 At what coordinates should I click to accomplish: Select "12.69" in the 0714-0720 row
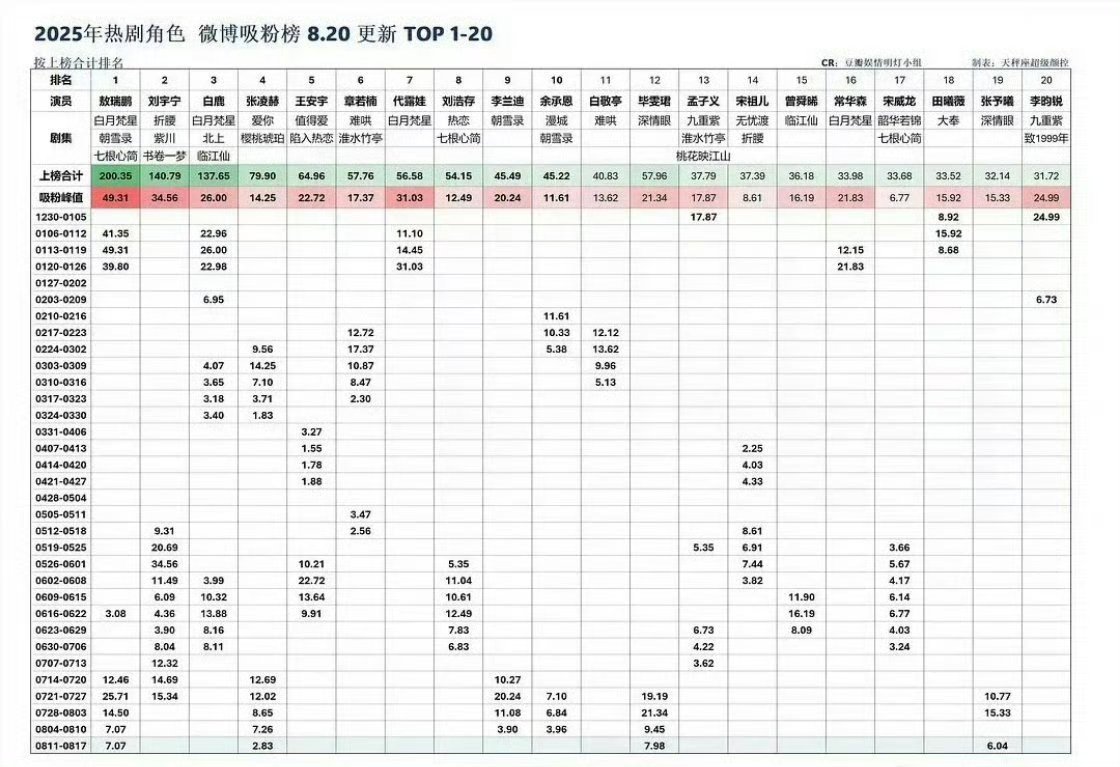click(x=263, y=680)
